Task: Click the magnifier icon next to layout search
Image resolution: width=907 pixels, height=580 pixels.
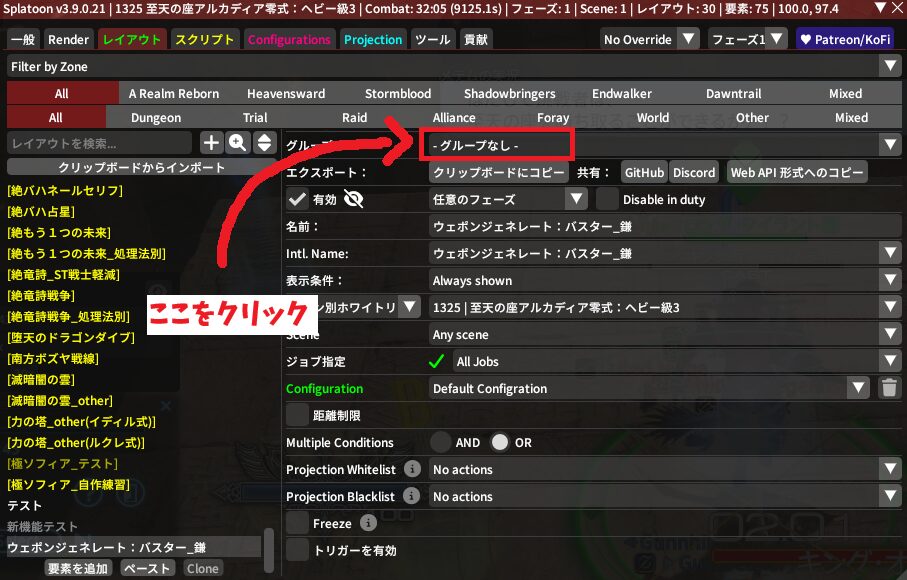Action: point(238,143)
